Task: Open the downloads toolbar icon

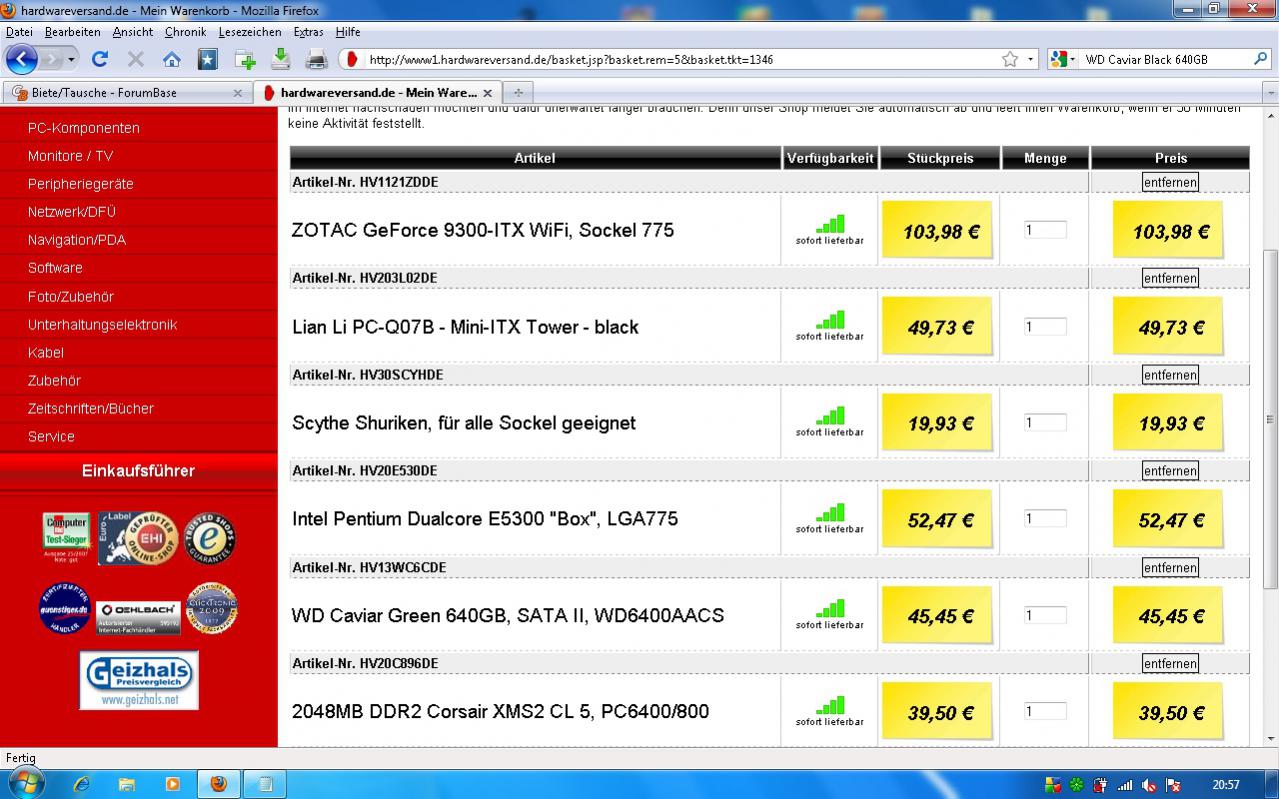Action: click(x=281, y=59)
